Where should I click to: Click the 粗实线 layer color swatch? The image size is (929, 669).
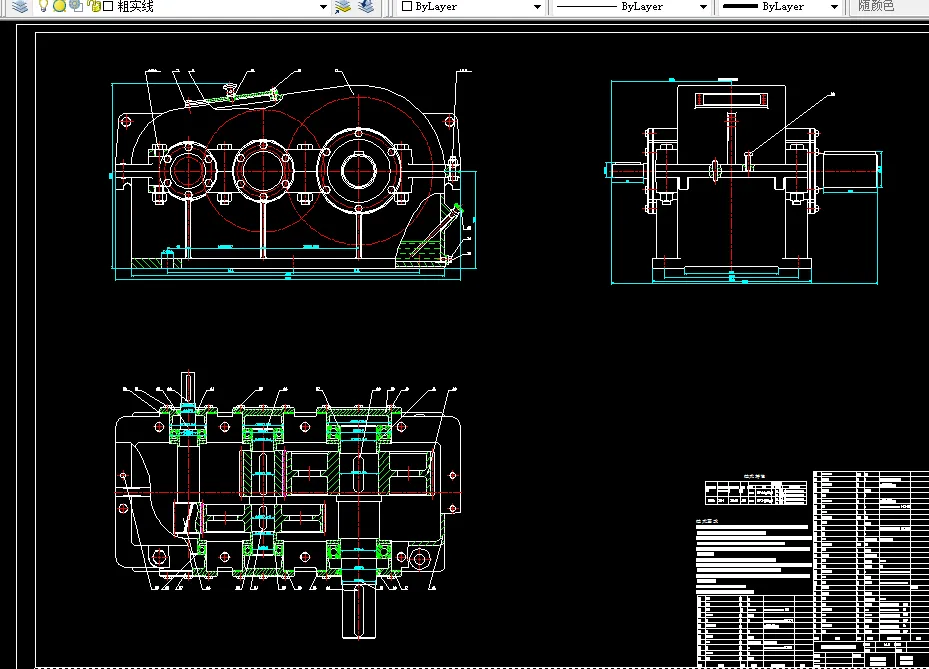108,7
